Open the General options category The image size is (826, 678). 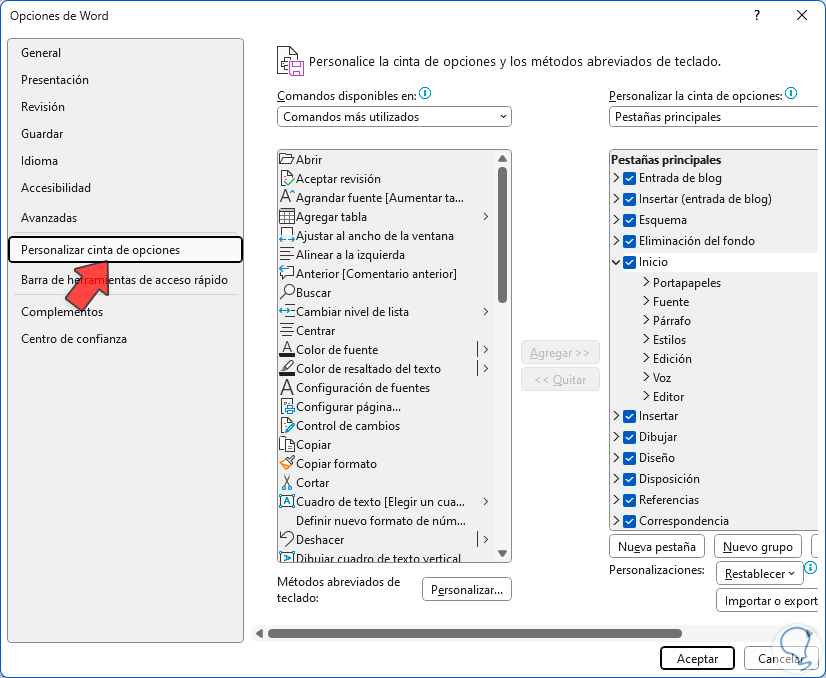[125, 53]
